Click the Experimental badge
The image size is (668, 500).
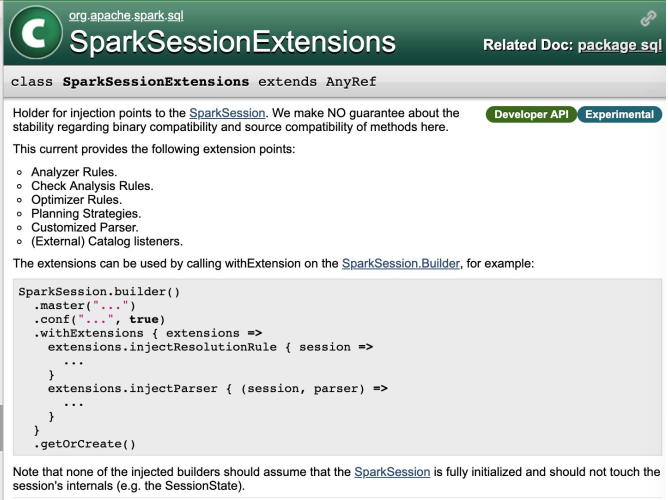[x=619, y=115]
